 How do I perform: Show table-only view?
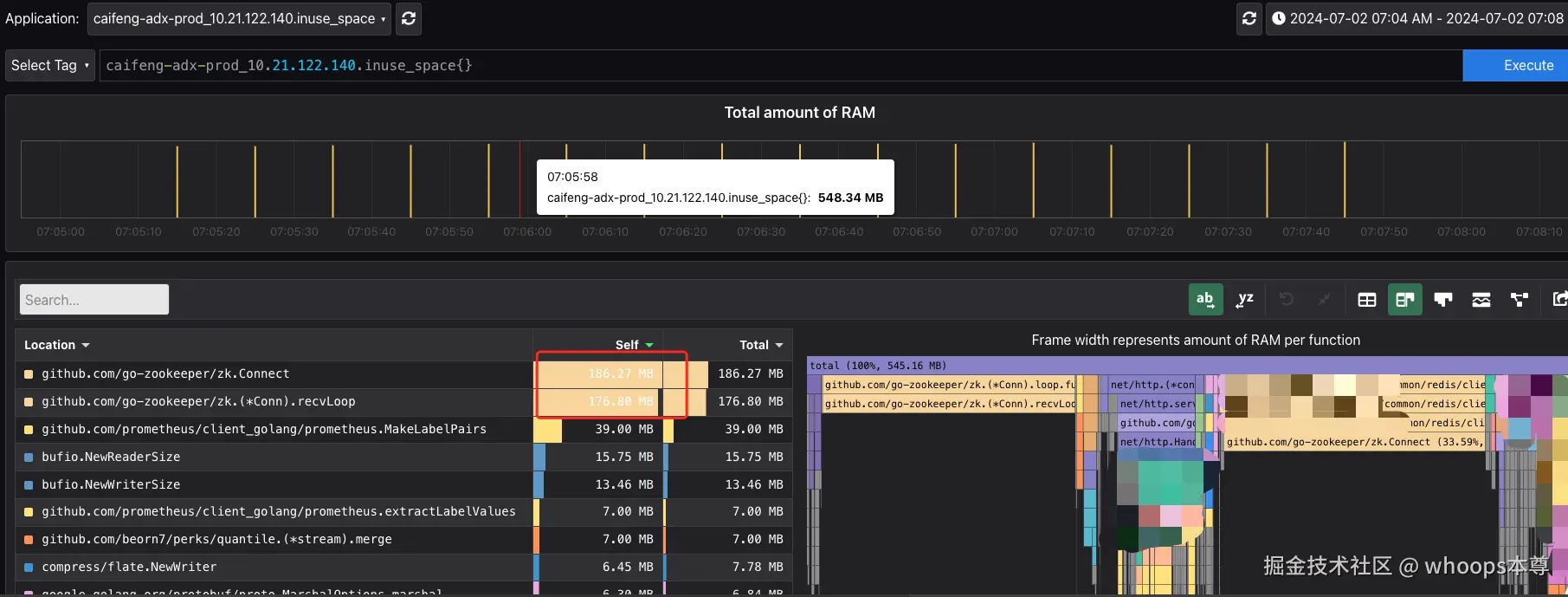1367,300
